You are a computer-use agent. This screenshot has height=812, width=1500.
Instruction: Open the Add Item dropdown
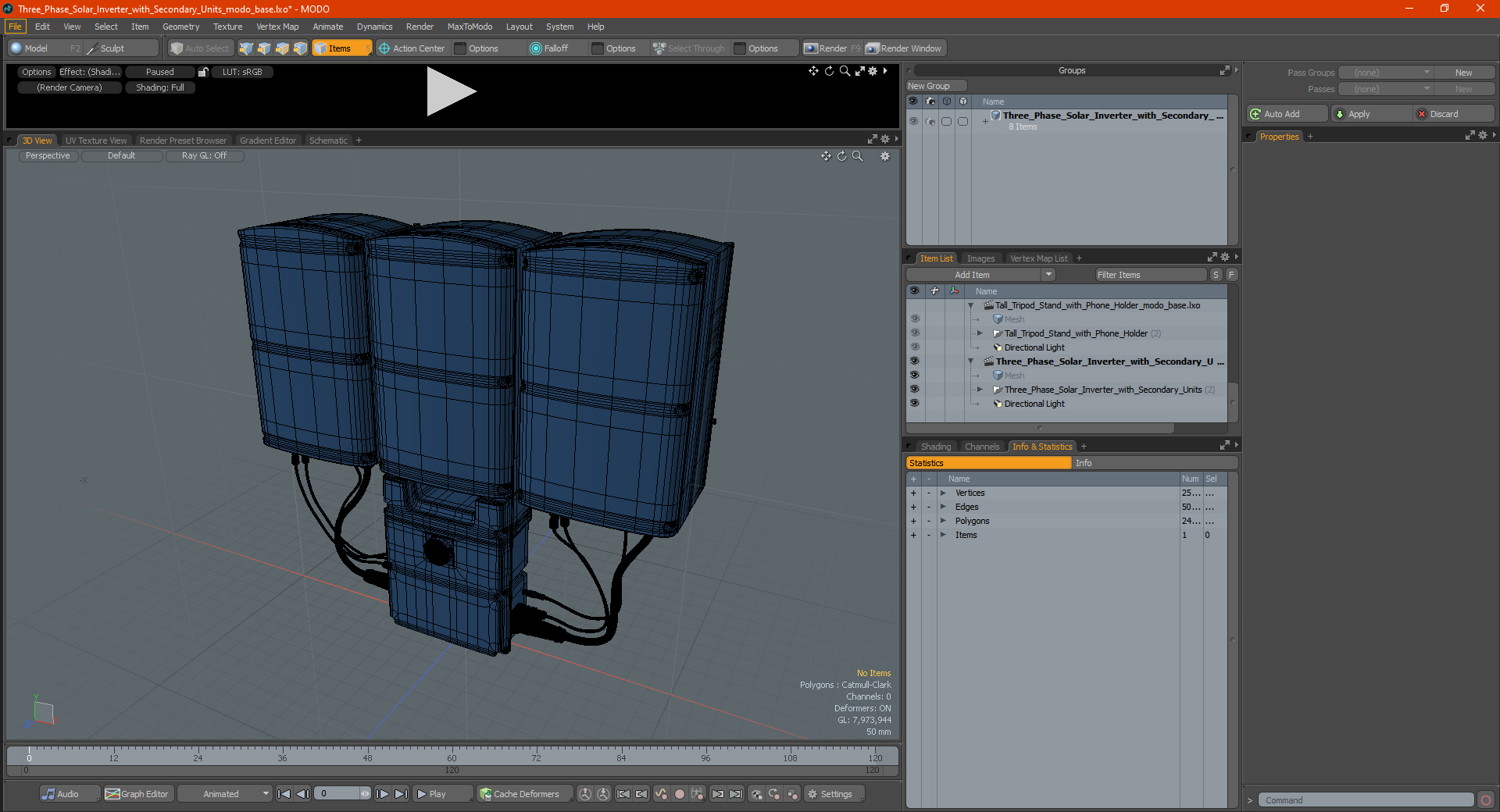981,275
